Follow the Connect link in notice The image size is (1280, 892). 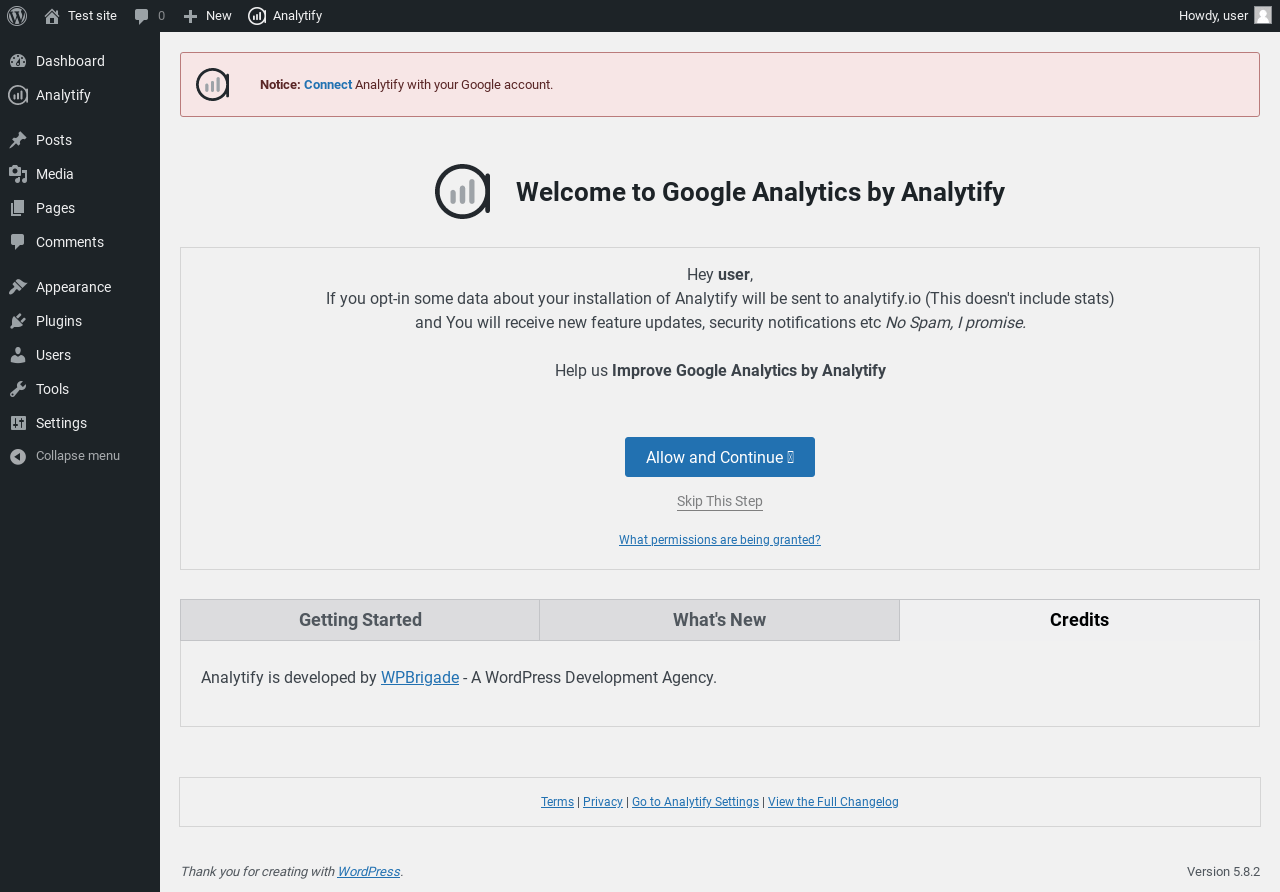(x=328, y=85)
